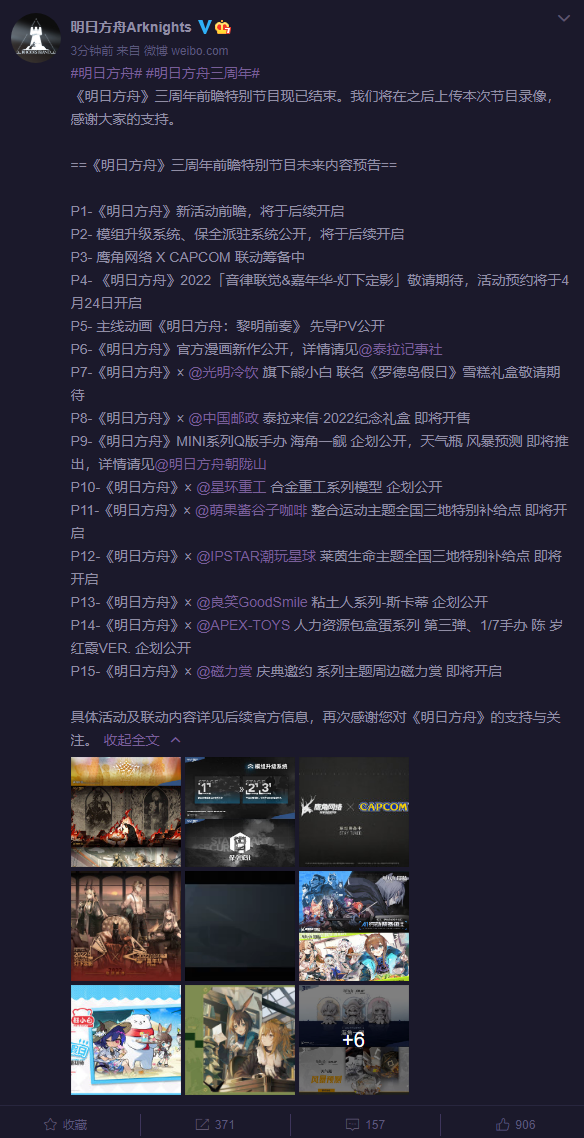Like the post with thumbs-up icon
The width and height of the screenshot is (584, 1138).
tap(502, 1124)
